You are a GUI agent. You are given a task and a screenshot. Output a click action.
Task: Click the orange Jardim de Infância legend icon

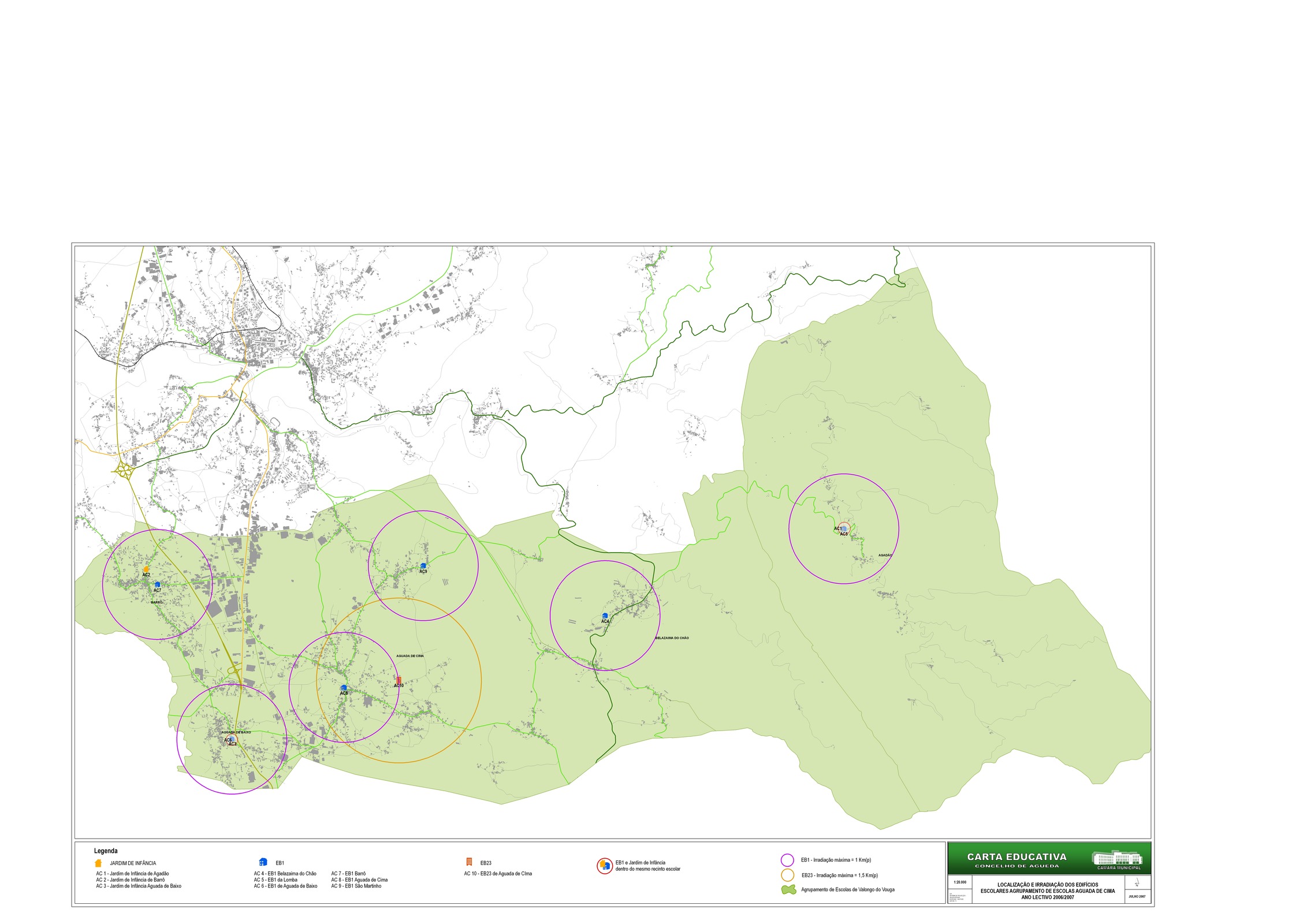(98, 863)
